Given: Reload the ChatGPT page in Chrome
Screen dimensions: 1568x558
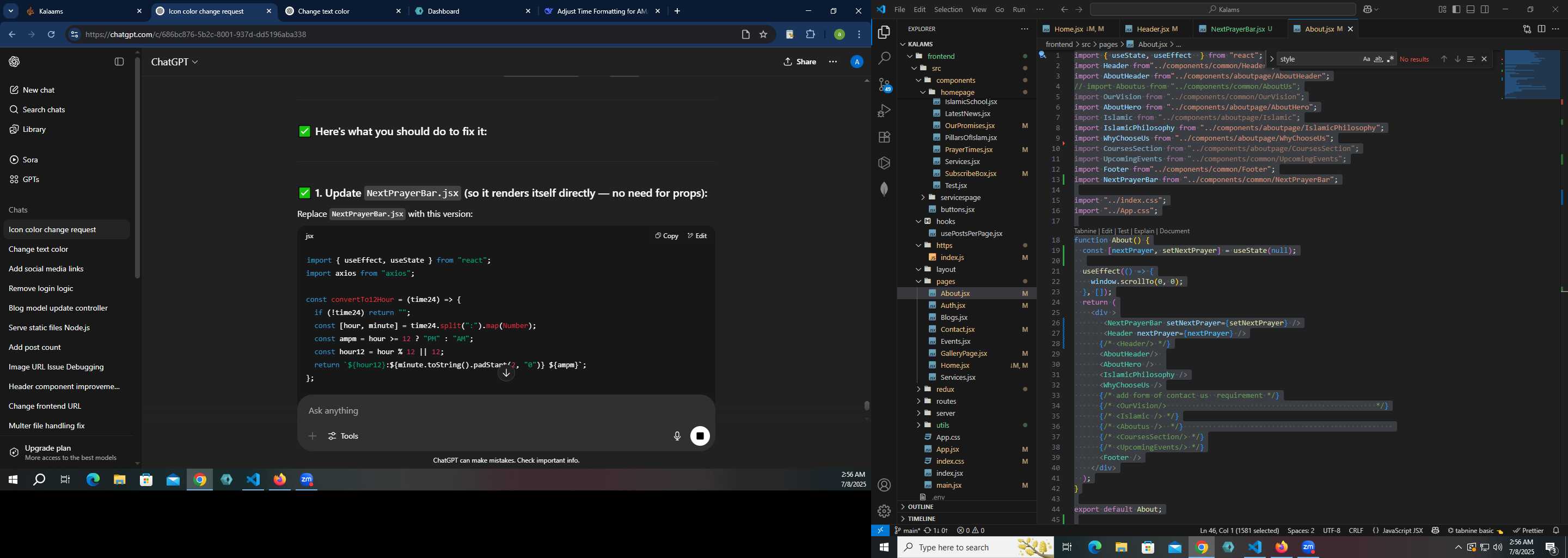Looking at the screenshot, I should pyautogui.click(x=52, y=35).
